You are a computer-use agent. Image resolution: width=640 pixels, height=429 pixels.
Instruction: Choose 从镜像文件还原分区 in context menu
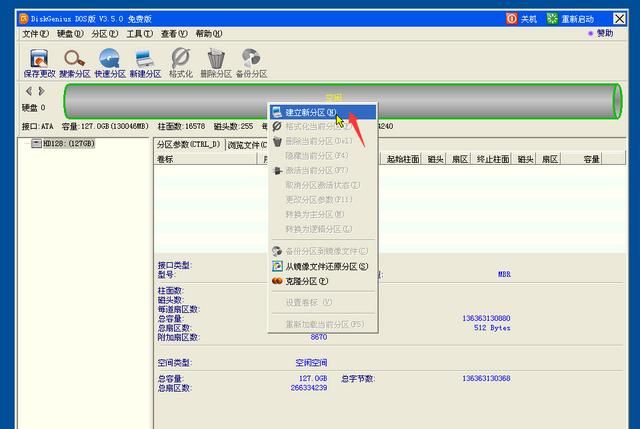tap(322, 267)
